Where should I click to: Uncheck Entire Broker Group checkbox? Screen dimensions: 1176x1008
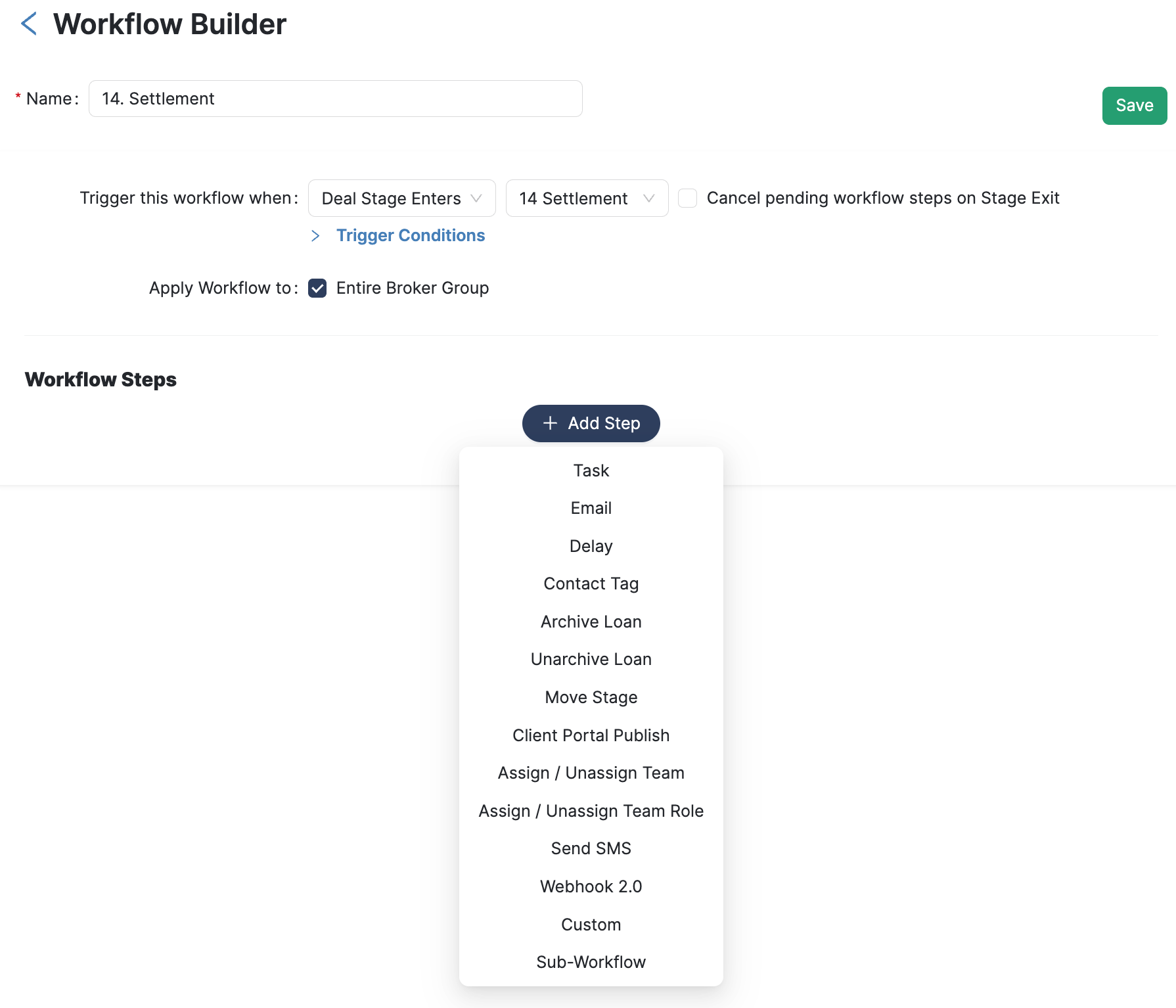(x=317, y=288)
